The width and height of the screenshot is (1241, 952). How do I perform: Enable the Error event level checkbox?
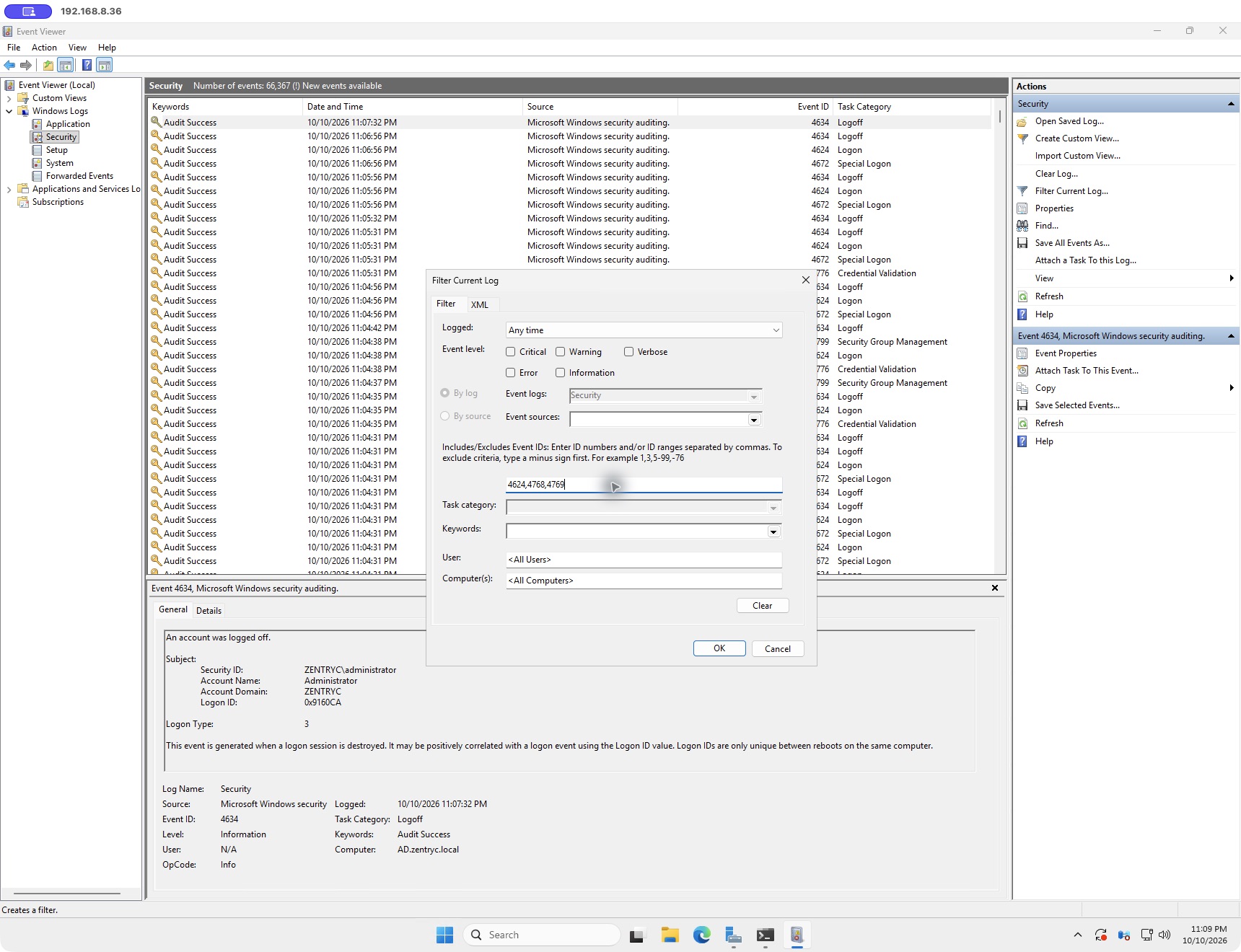pyautogui.click(x=511, y=373)
